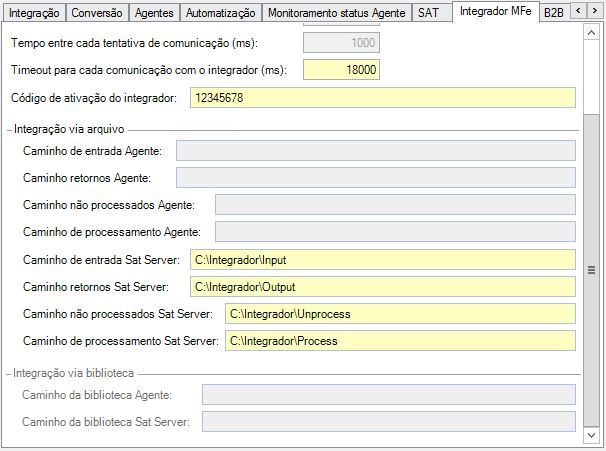This screenshot has width=606, height=451.
Task: Click the Caminho de processamento Agente field
Action: coord(395,232)
